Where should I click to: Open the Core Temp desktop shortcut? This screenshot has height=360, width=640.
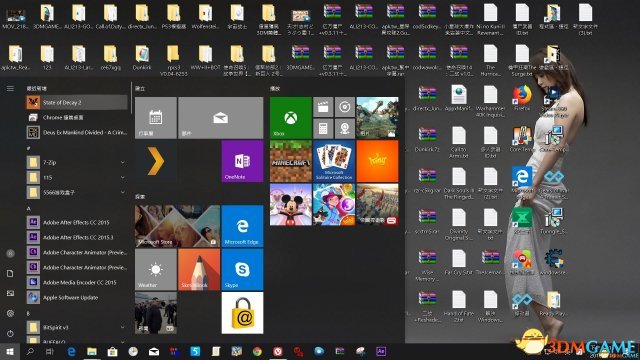point(522,139)
